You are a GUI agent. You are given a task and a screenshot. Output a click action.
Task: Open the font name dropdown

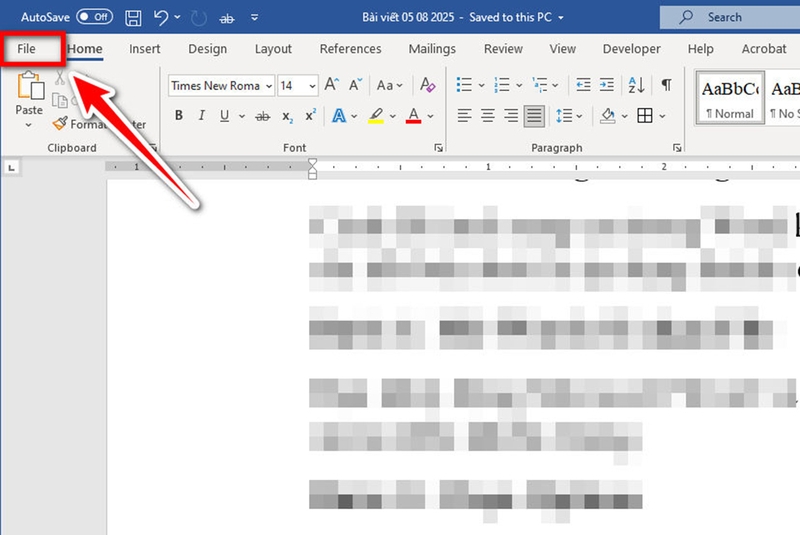tap(266, 86)
